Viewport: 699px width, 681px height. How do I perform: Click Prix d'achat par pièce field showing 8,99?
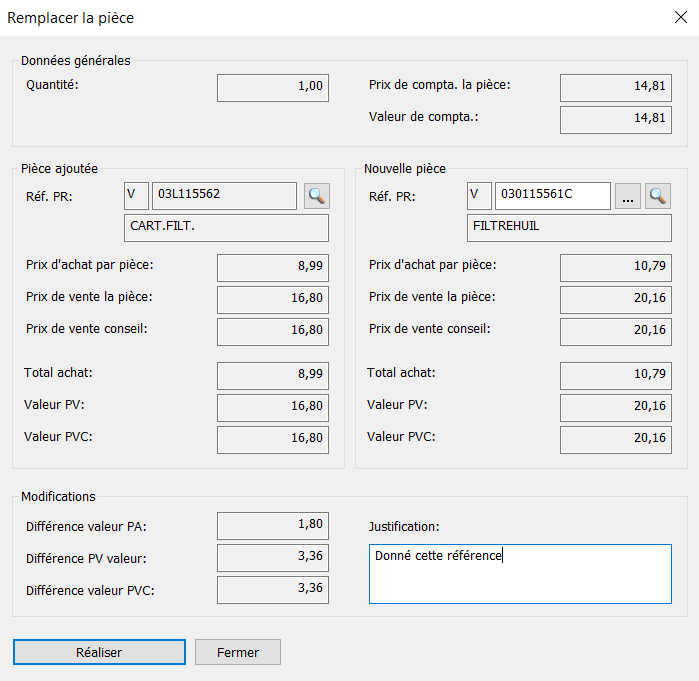point(273,267)
